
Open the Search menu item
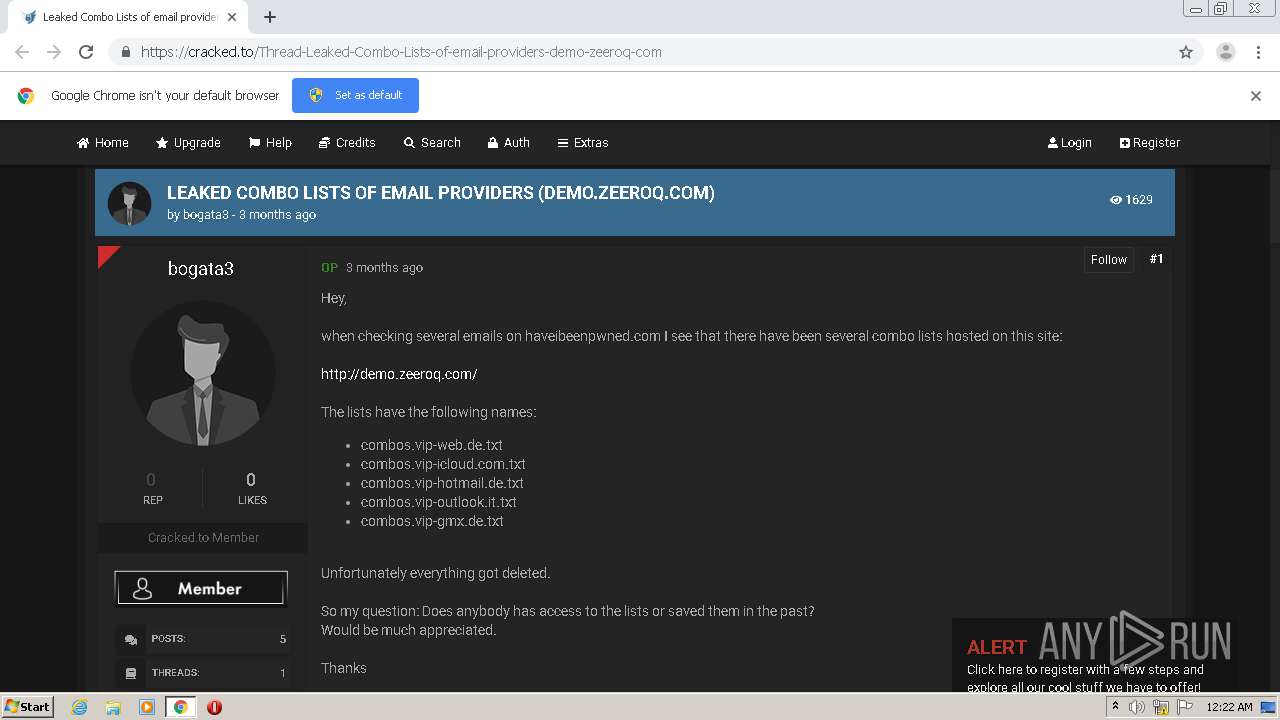pyautogui.click(x=432, y=142)
